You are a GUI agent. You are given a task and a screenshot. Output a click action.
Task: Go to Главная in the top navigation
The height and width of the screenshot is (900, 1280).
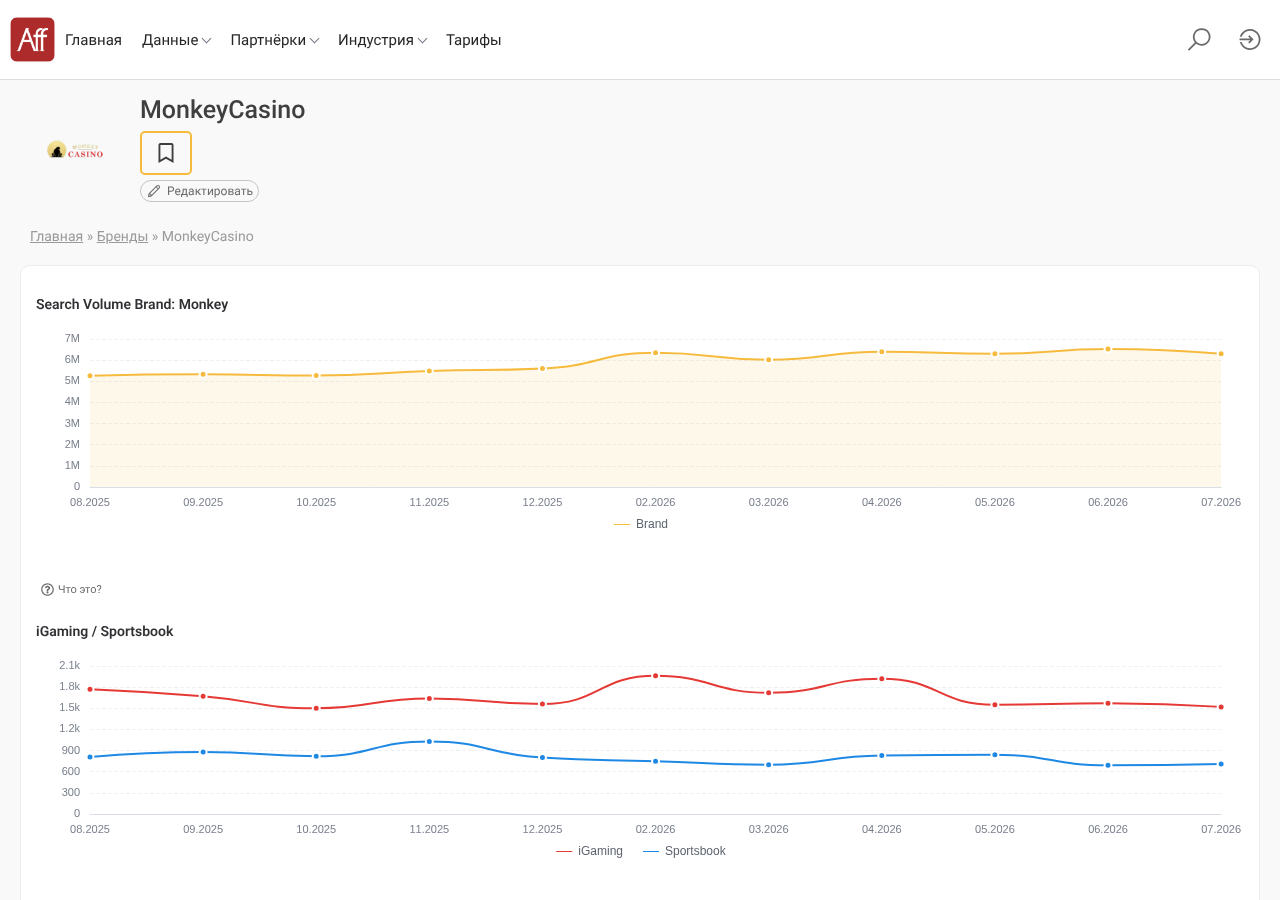tap(93, 40)
